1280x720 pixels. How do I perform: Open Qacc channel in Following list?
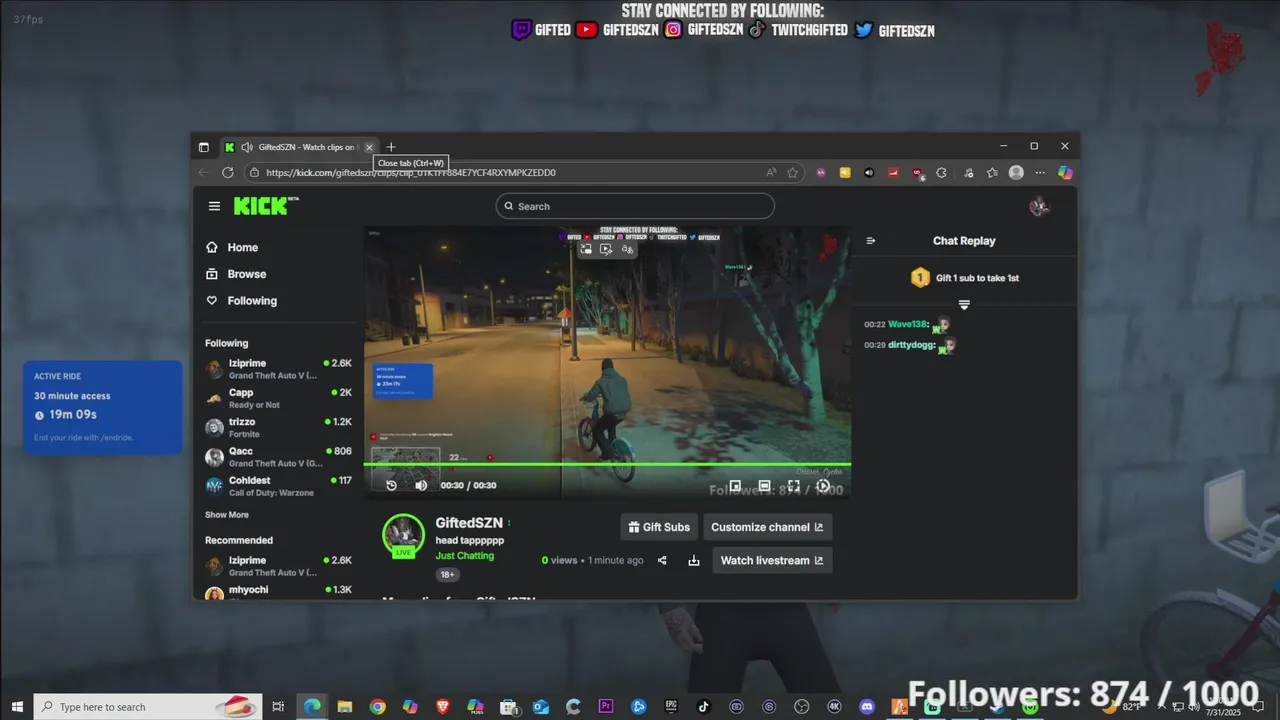pos(279,457)
